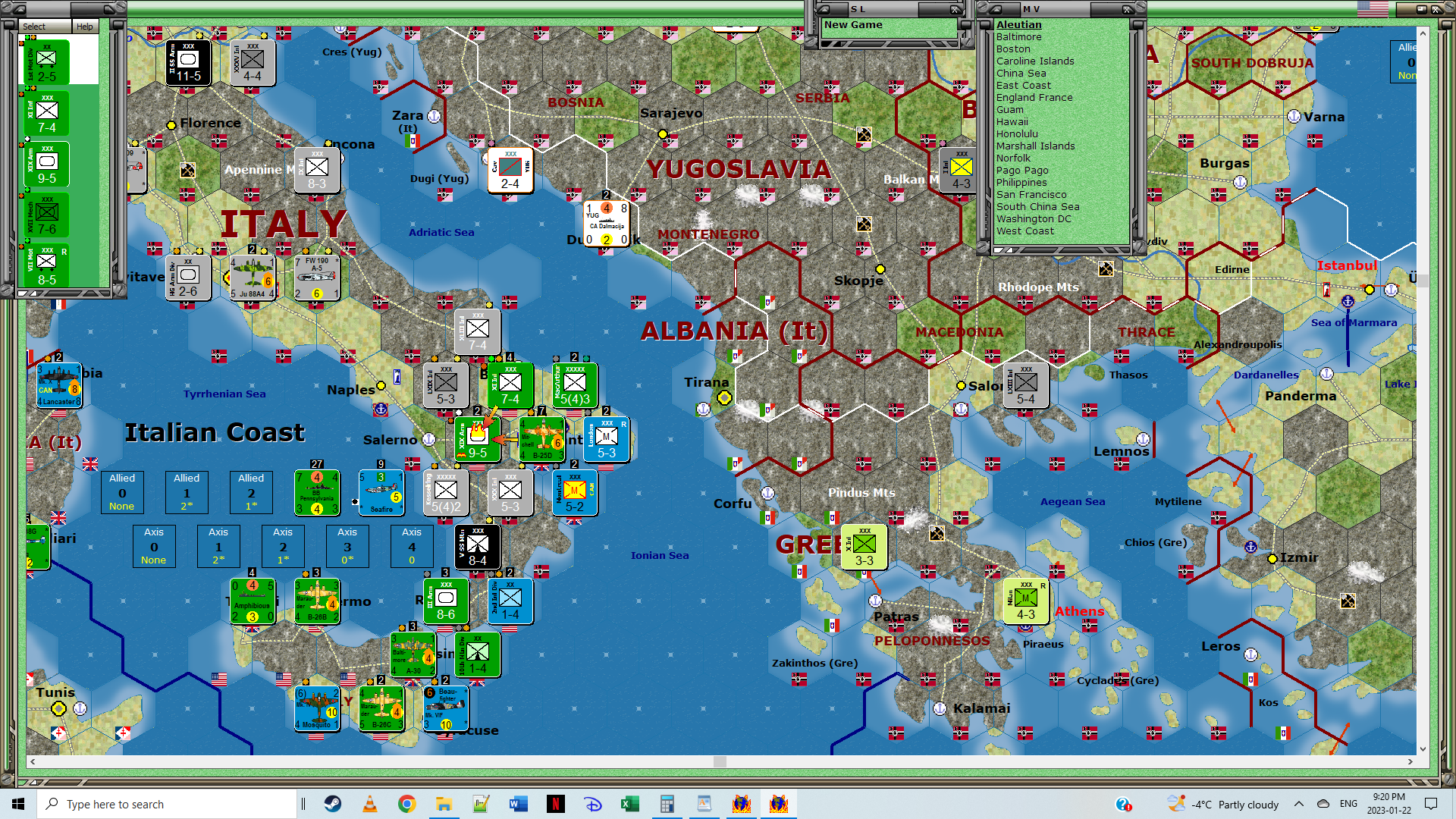Select the II SS Arm 11-5 counter

tap(188, 63)
